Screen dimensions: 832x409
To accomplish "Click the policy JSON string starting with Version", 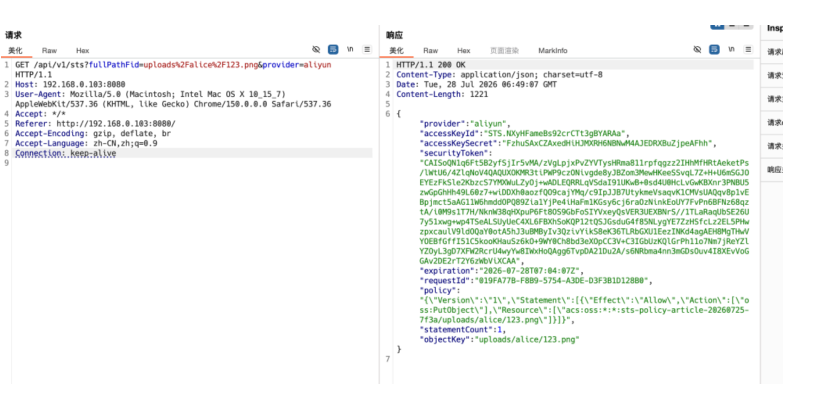I will click(584, 310).
